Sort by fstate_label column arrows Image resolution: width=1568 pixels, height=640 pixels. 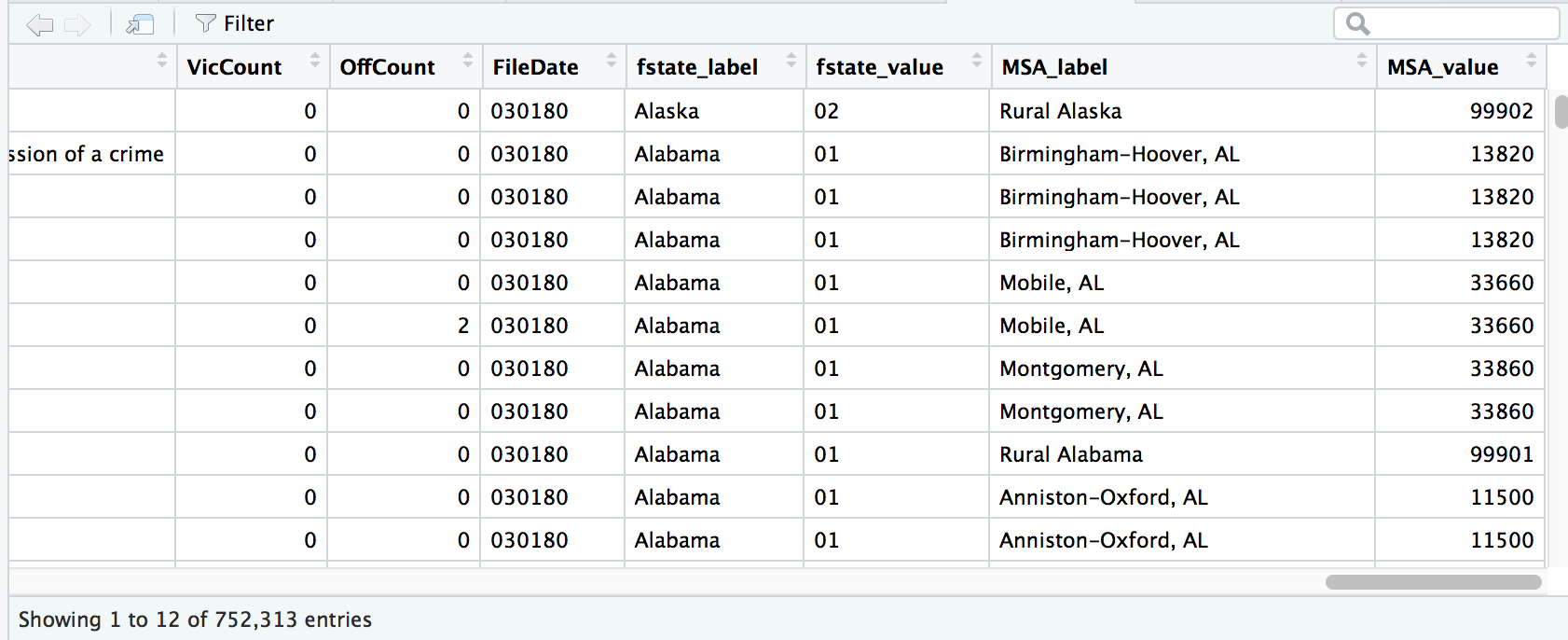click(x=791, y=61)
